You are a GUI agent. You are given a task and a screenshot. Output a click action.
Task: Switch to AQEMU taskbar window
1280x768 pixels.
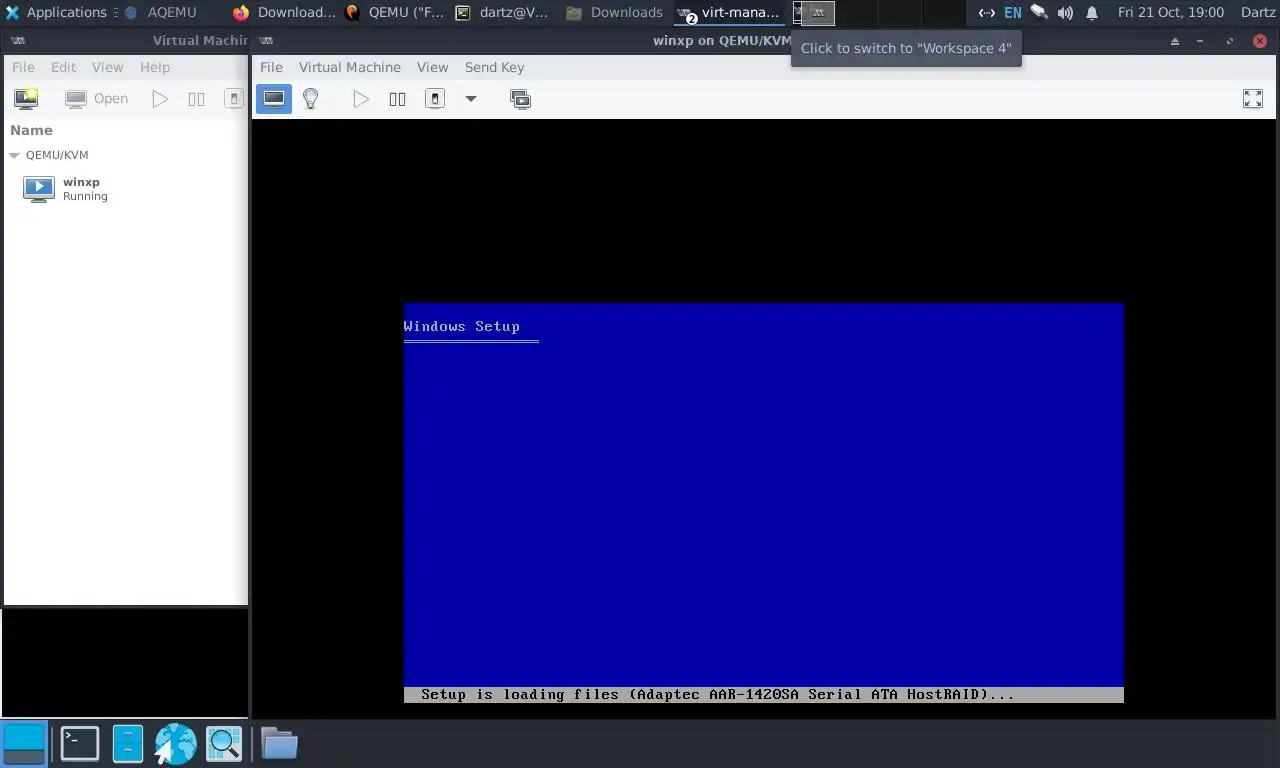click(x=160, y=12)
